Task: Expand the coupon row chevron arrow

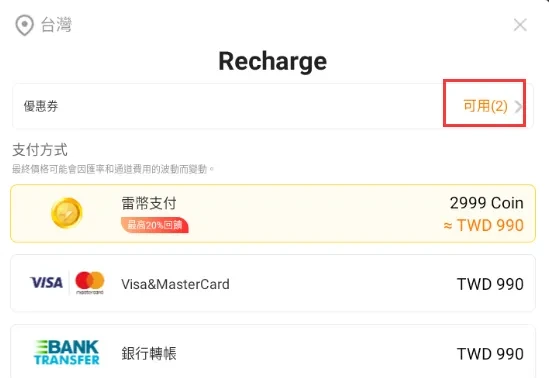Action: coord(518,106)
